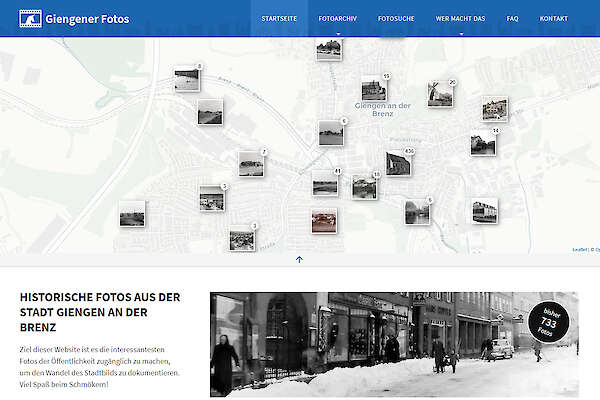Open the FAQ page
This screenshot has height=400, width=600.
[512, 19]
